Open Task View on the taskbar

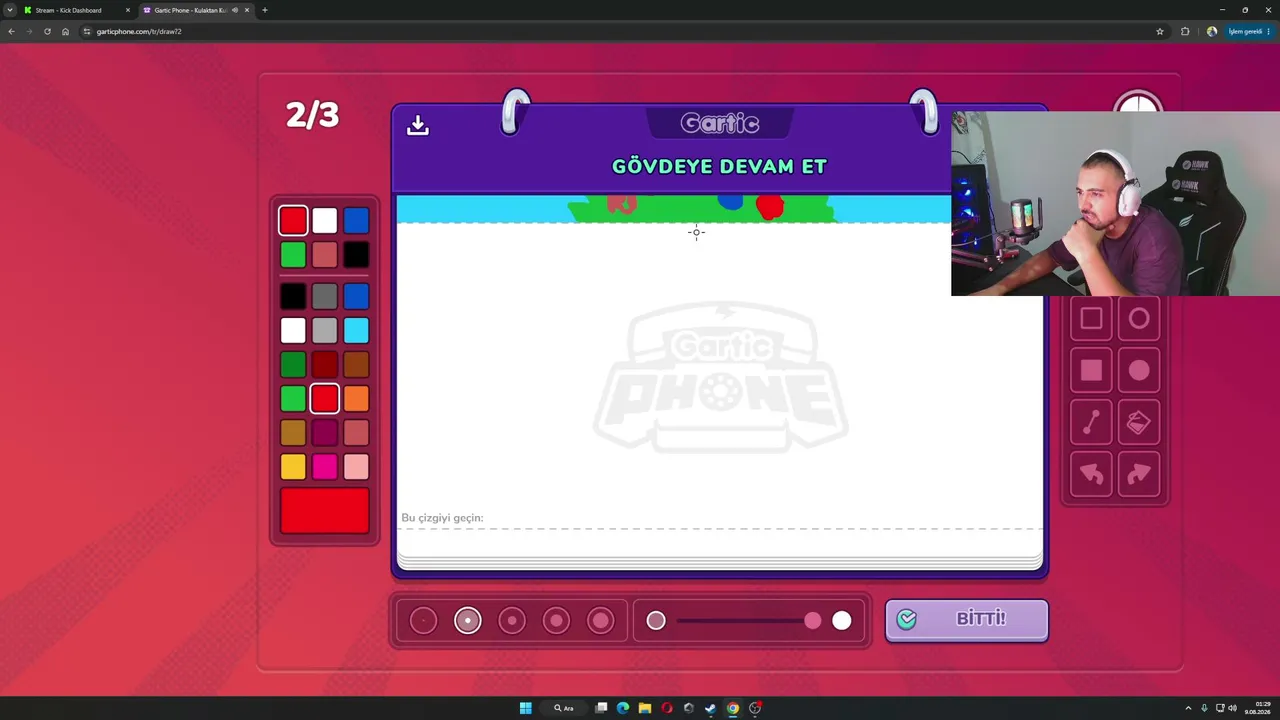[x=601, y=708]
